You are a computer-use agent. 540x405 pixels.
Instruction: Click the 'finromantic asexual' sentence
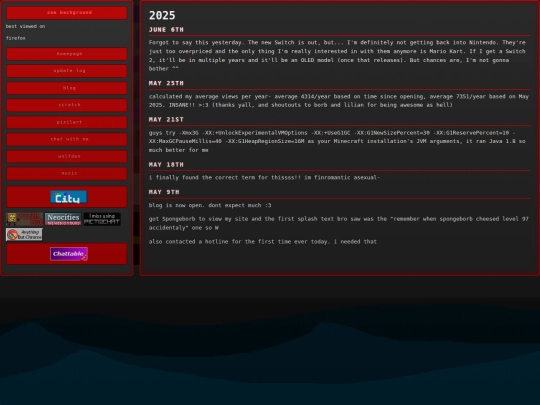(x=264, y=178)
